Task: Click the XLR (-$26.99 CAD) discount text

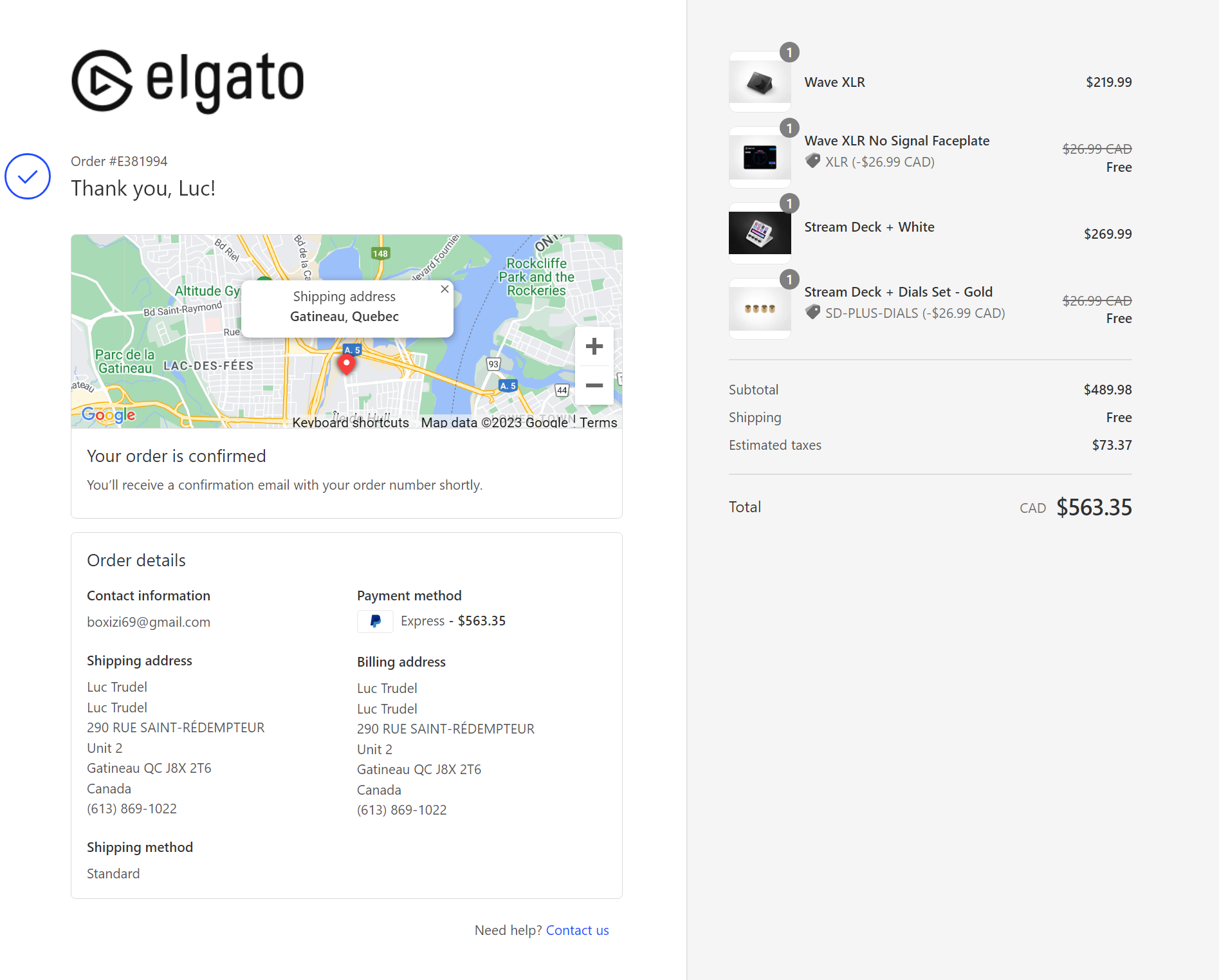Action: click(x=880, y=162)
